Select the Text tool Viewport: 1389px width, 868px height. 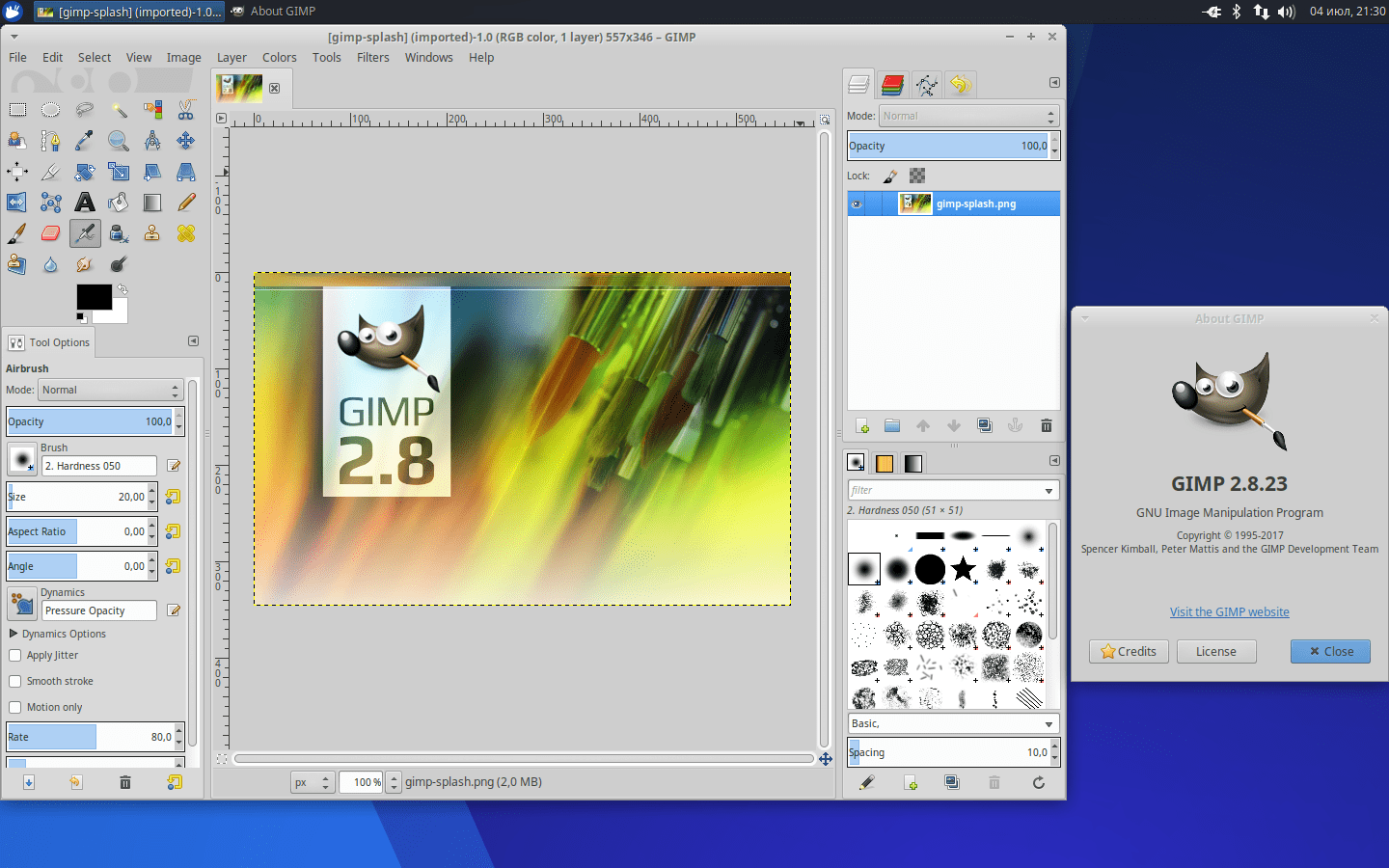85,203
